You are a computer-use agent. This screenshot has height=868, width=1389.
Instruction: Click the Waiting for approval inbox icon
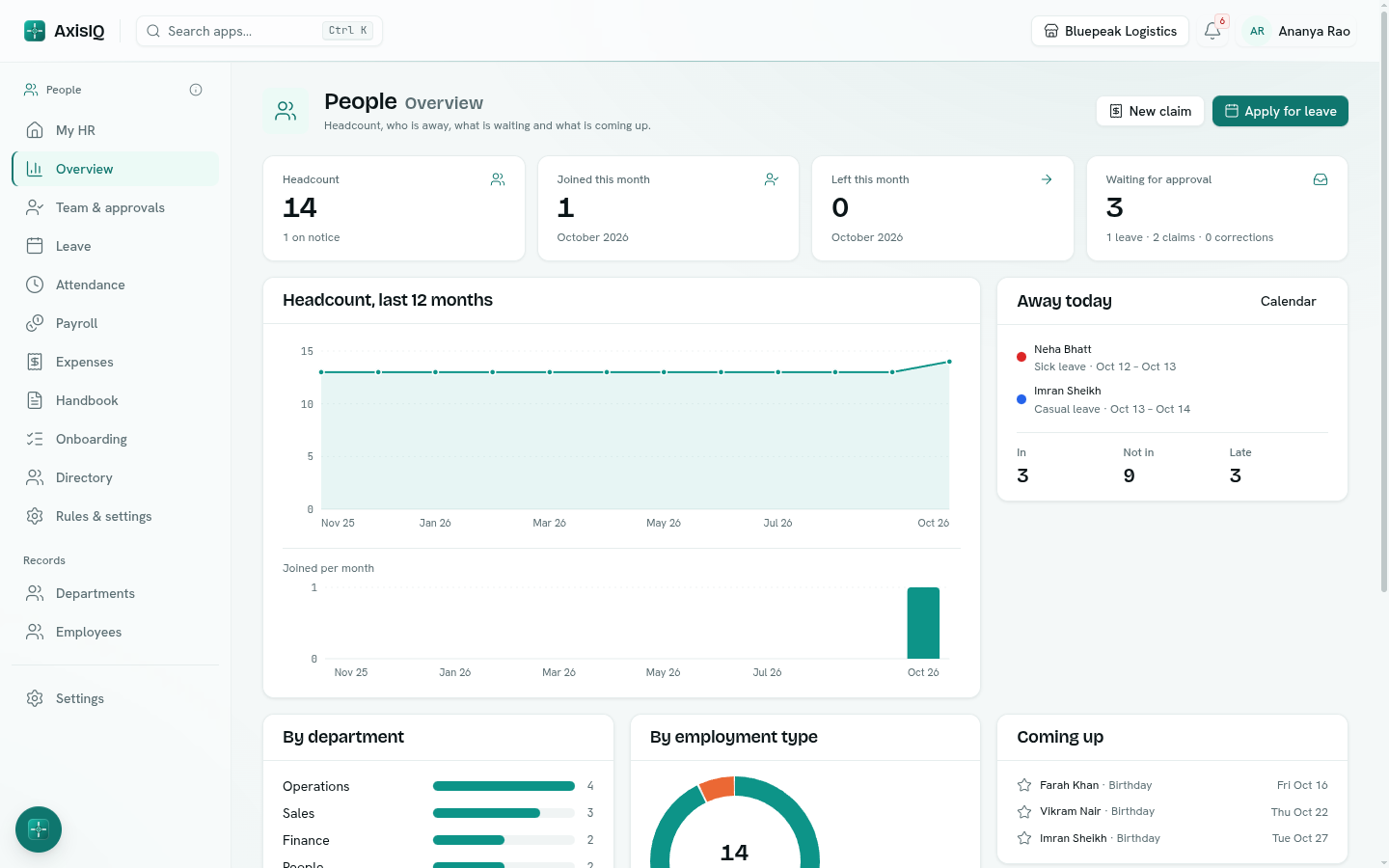(x=1321, y=179)
